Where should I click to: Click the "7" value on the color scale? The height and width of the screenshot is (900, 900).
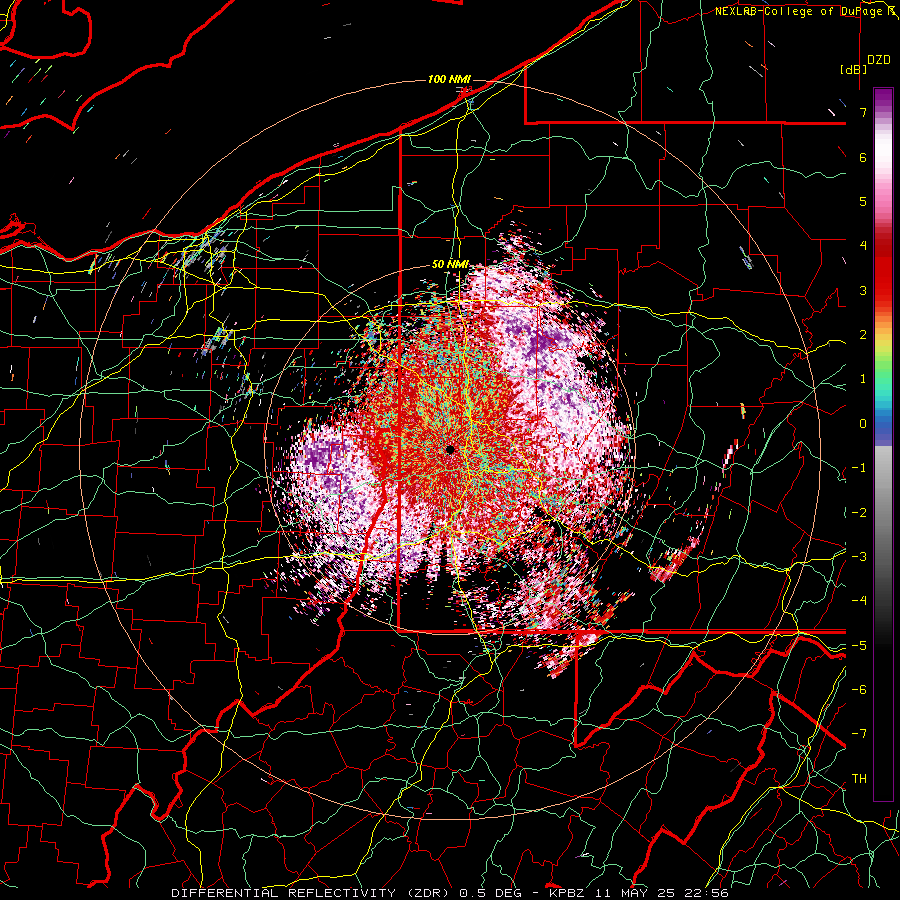pos(863,112)
